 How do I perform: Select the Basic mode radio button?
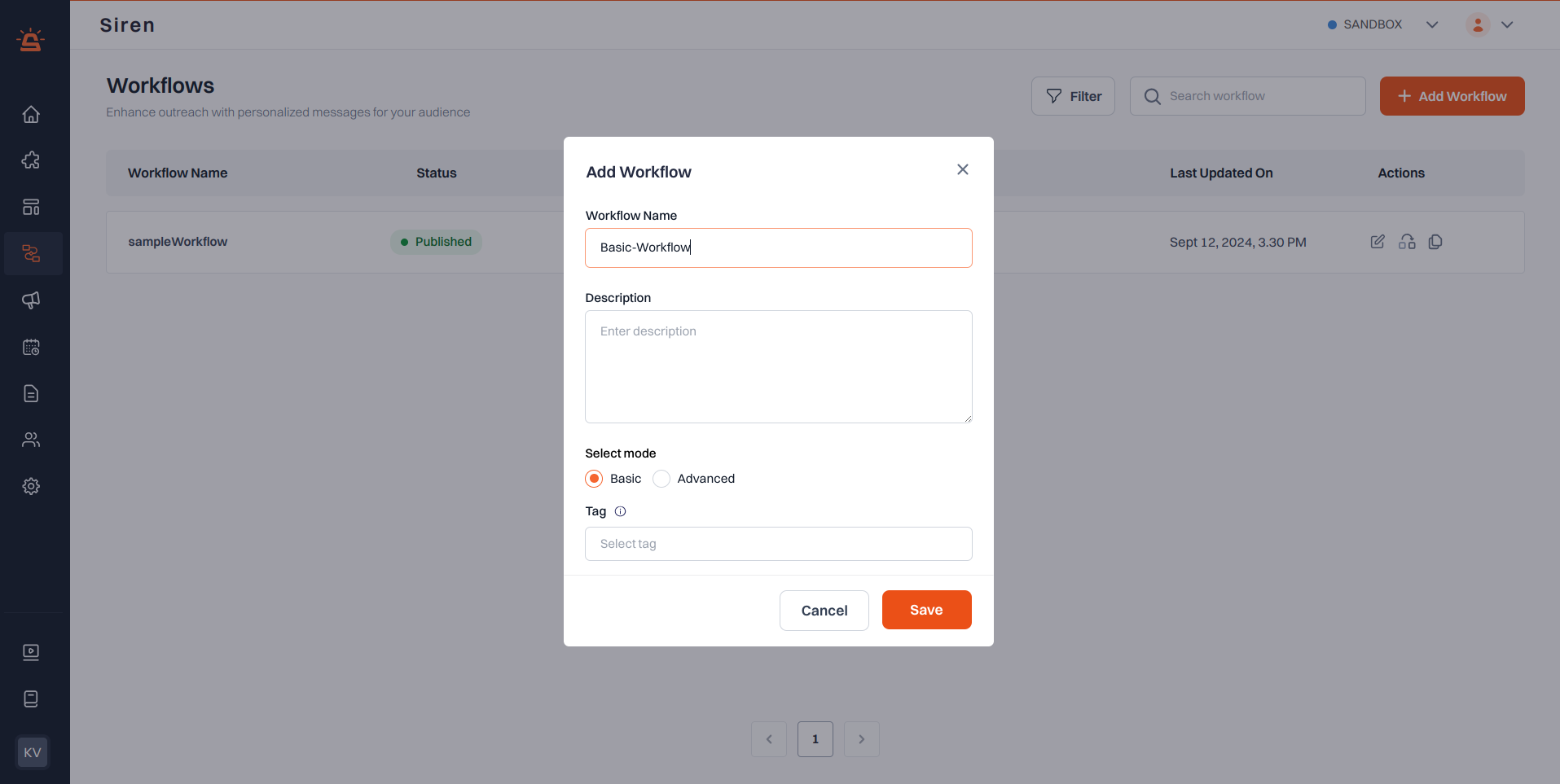pos(594,479)
